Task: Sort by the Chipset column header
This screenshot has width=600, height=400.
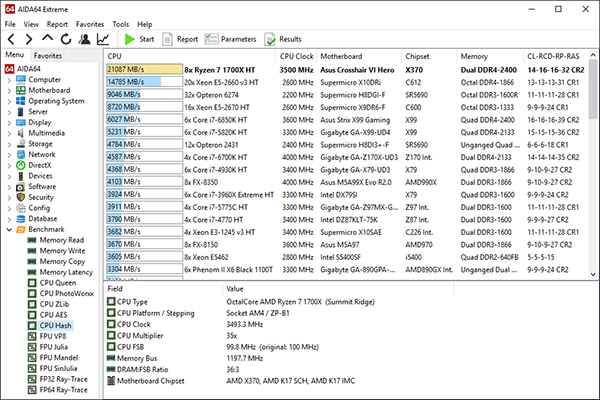Action: point(429,56)
